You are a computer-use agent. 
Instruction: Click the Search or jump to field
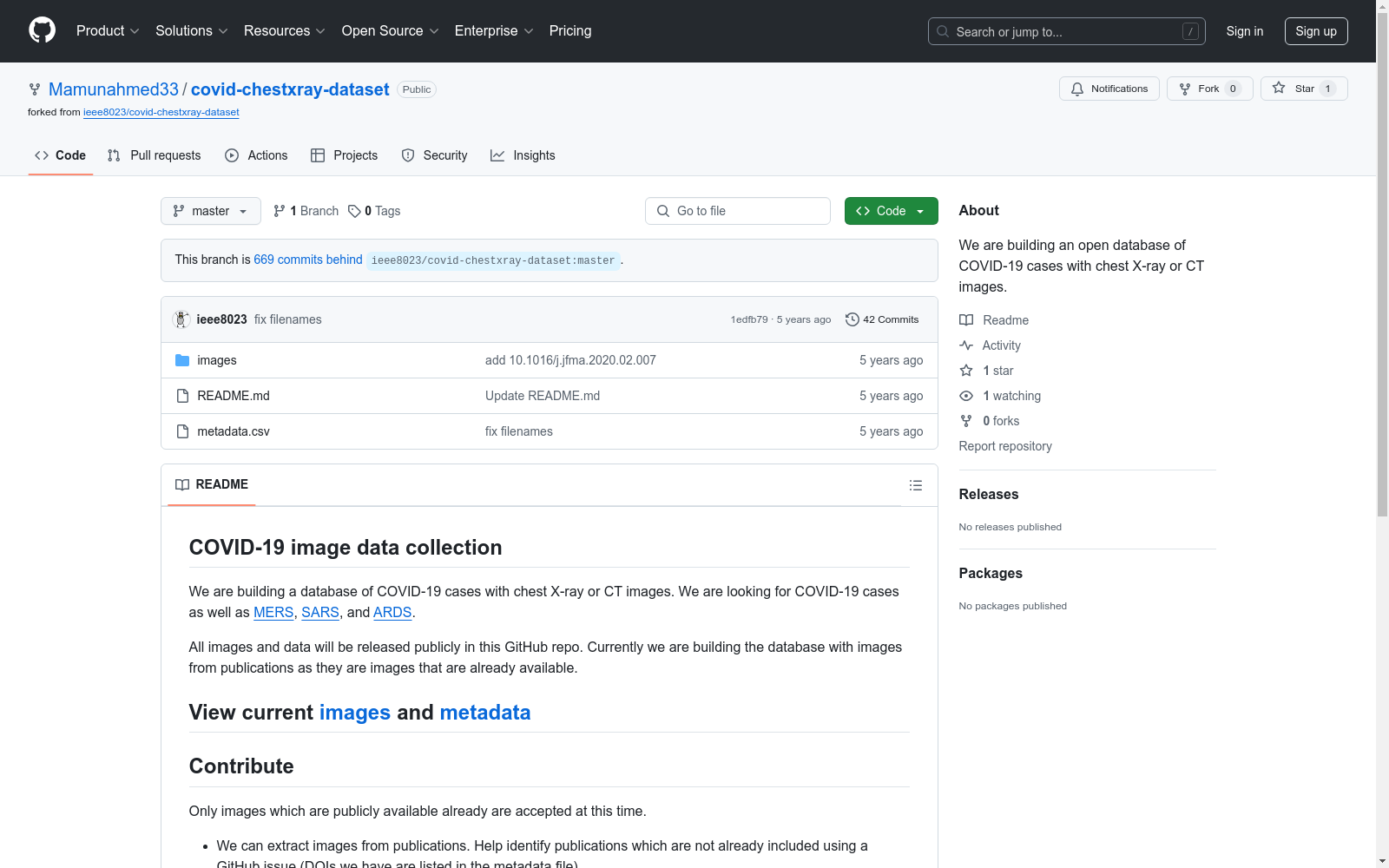(x=1067, y=31)
